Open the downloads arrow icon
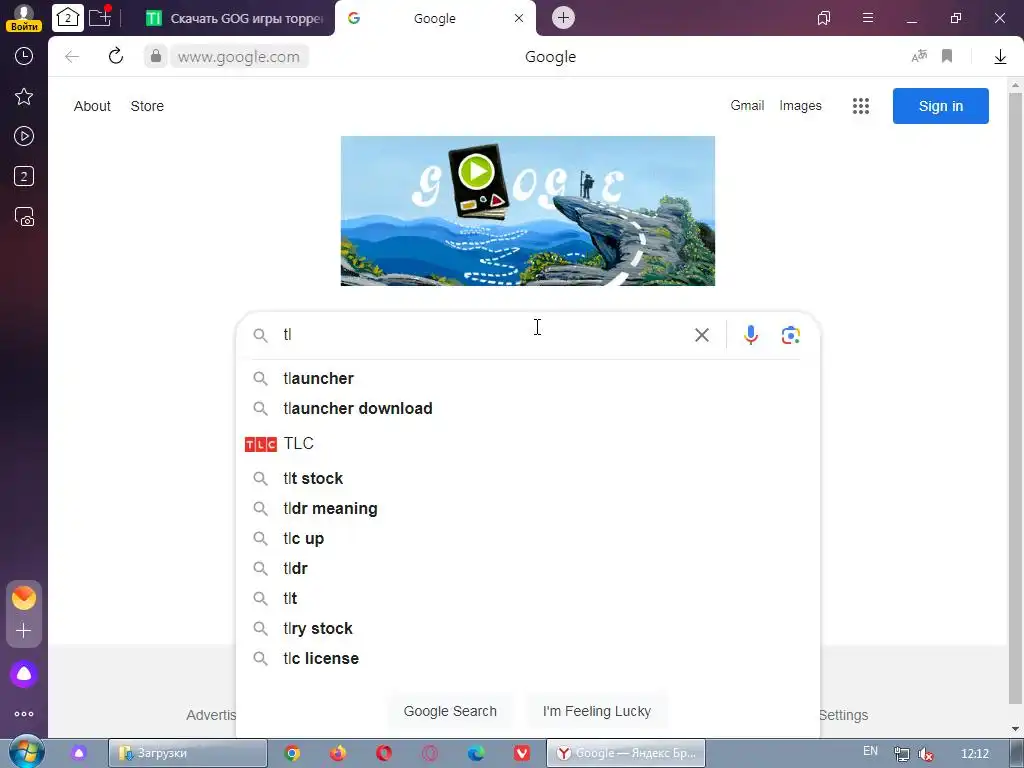 tap(1000, 57)
